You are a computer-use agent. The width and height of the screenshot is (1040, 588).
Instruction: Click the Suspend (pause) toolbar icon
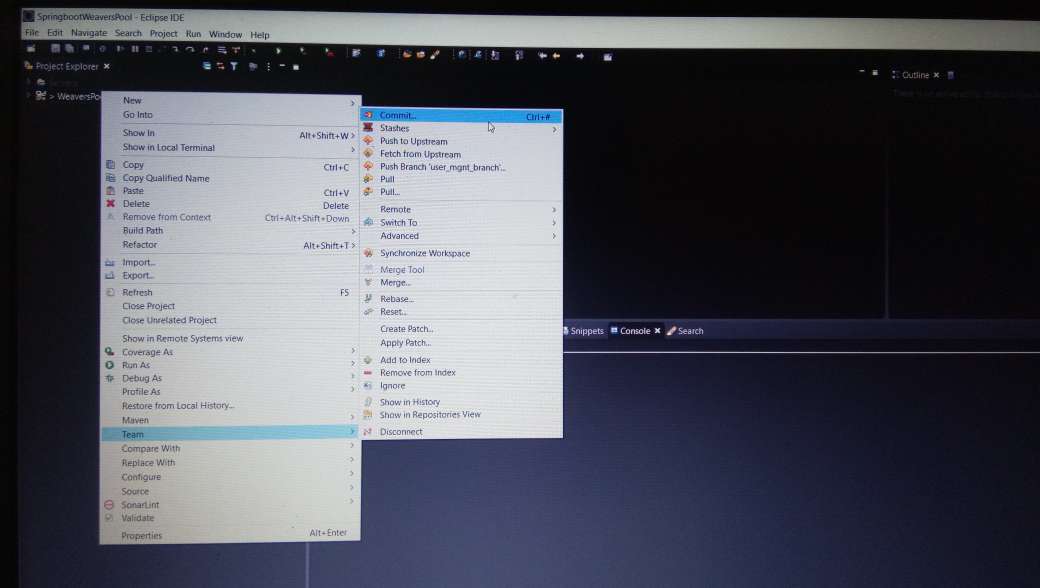click(x=135, y=49)
